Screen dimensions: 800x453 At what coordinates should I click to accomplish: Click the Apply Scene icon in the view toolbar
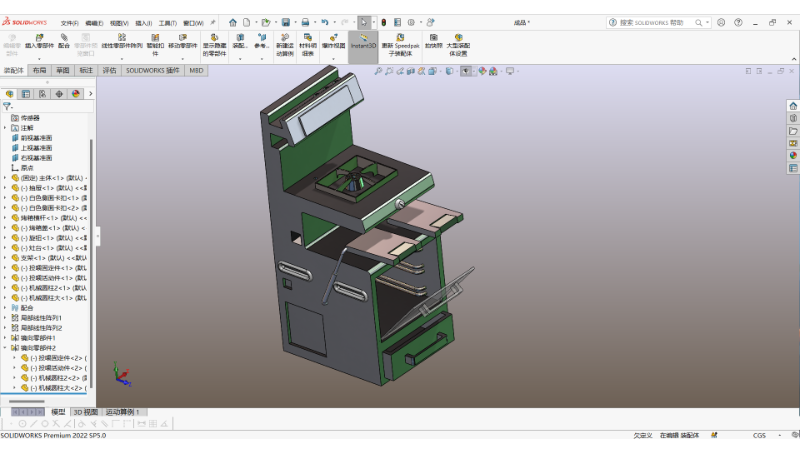pyautogui.click(x=493, y=71)
